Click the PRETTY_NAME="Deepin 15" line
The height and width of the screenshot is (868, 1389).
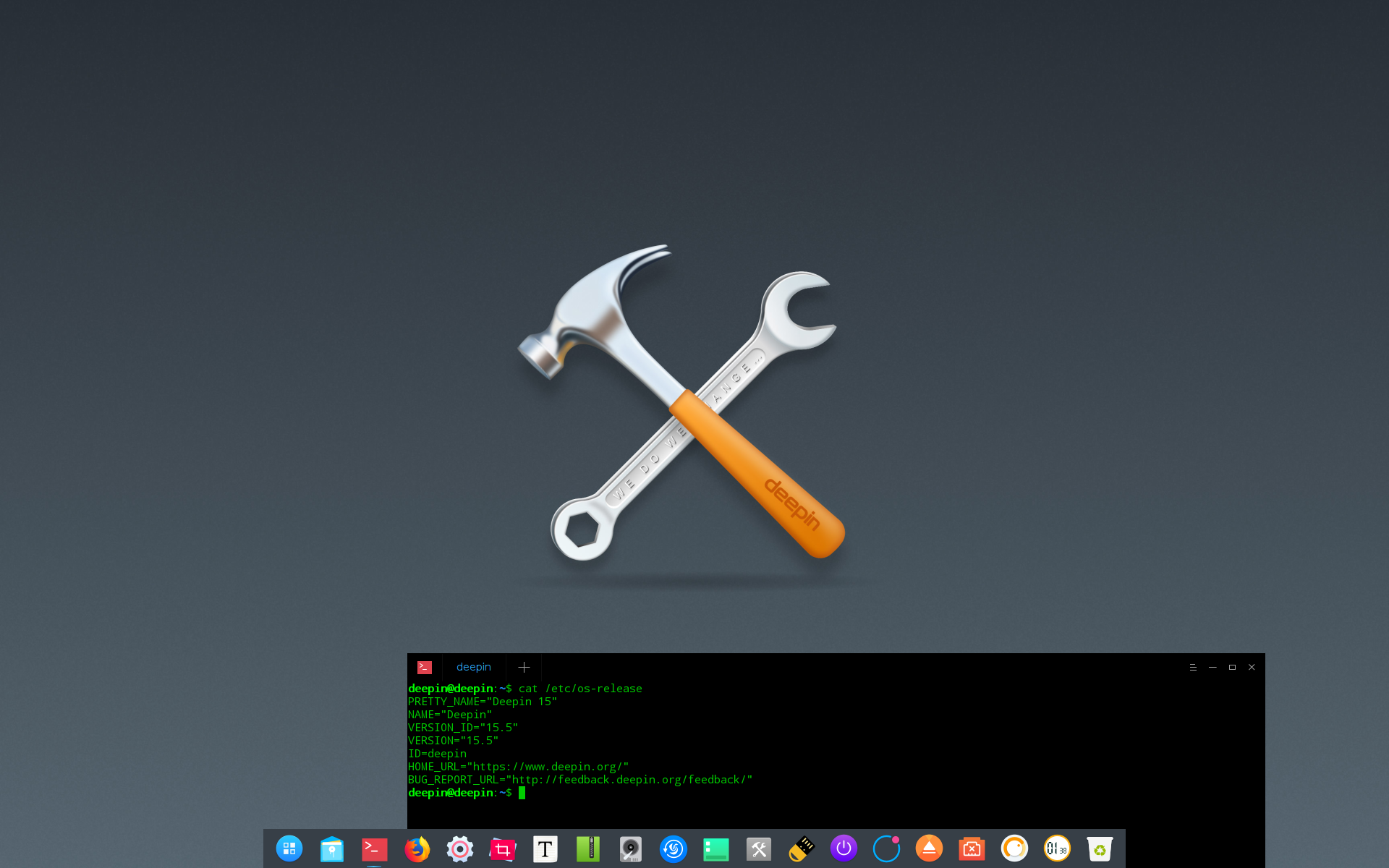483,702
